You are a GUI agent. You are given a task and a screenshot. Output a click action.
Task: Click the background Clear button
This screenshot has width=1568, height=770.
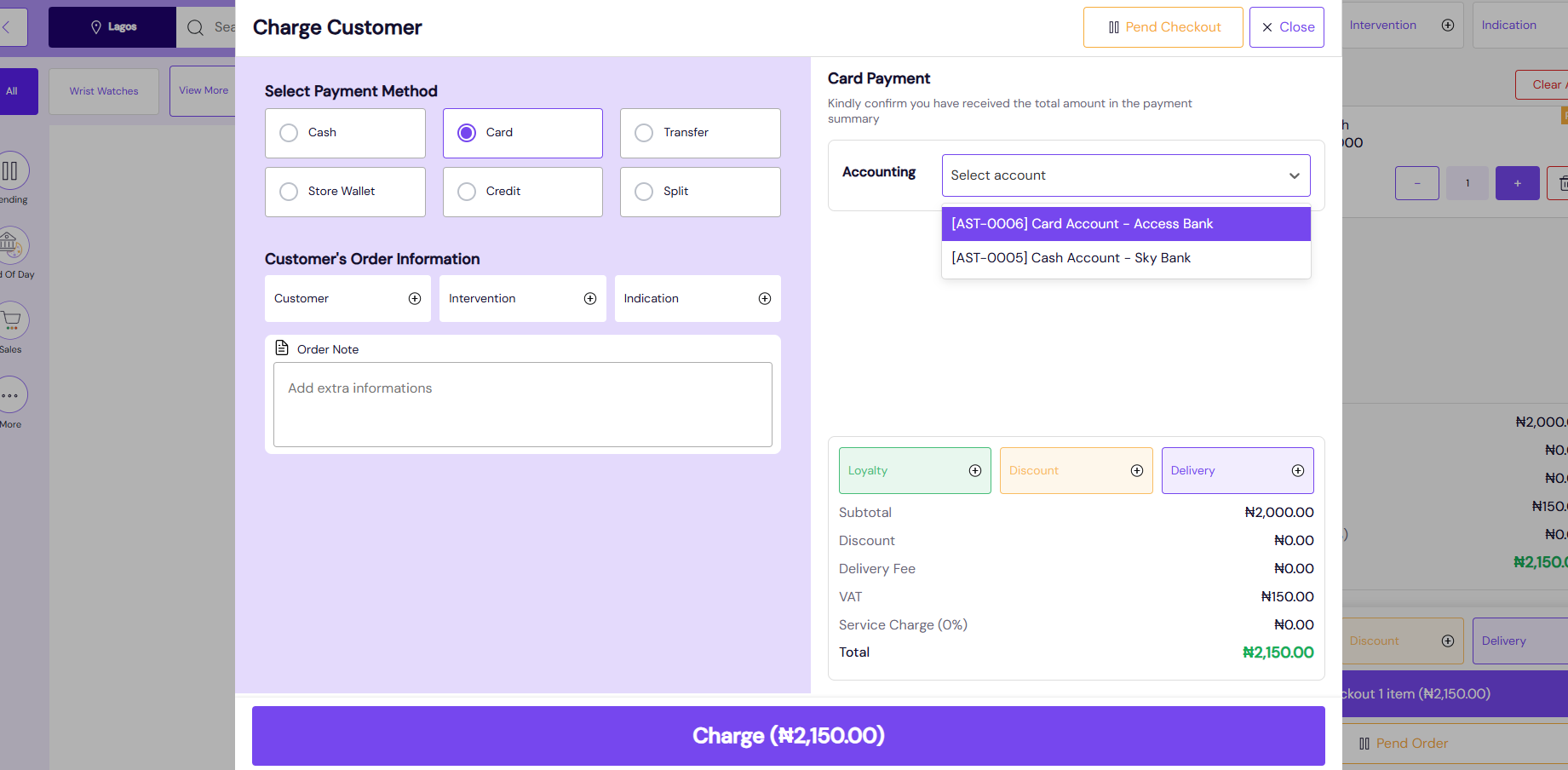pos(1542,84)
